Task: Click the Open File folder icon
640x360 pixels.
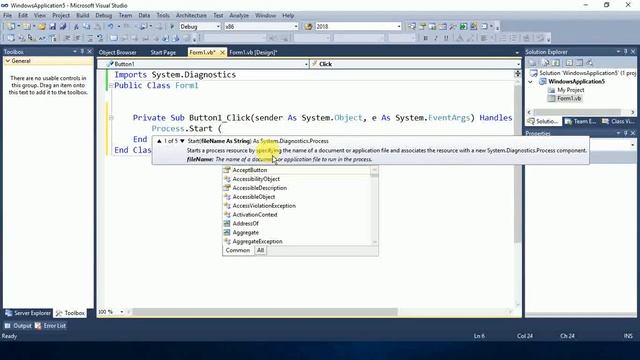Action: 41,27
